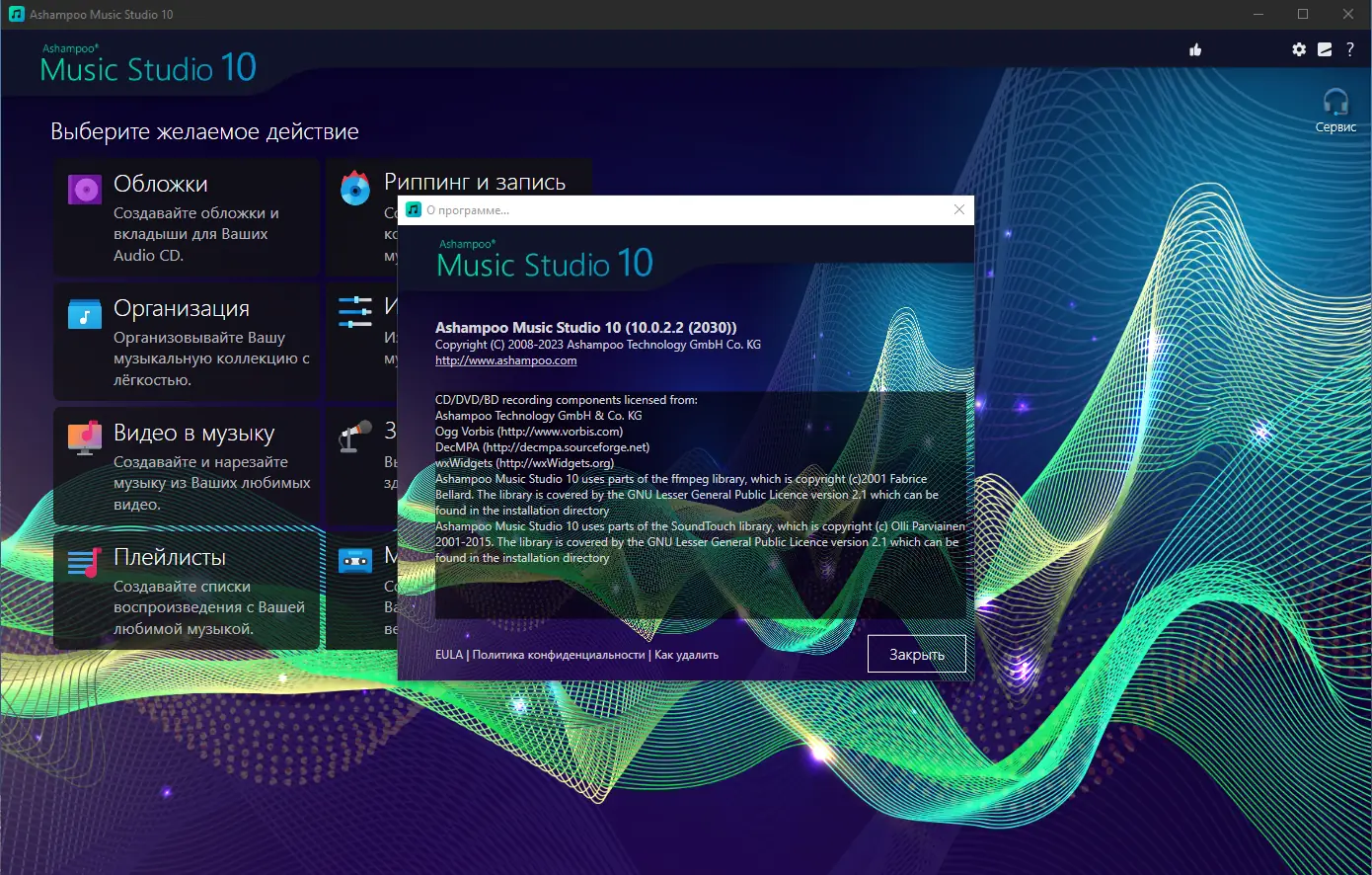The width and height of the screenshot is (1372, 875).
Task: Click the Music Studio 10 logo in main window
Action: click(148, 64)
